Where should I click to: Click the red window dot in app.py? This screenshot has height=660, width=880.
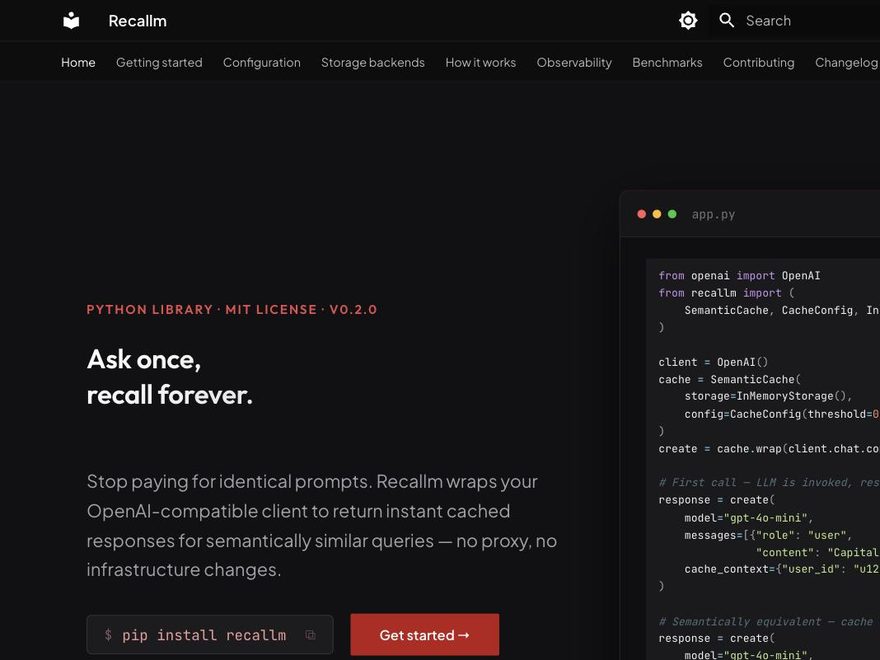point(641,214)
